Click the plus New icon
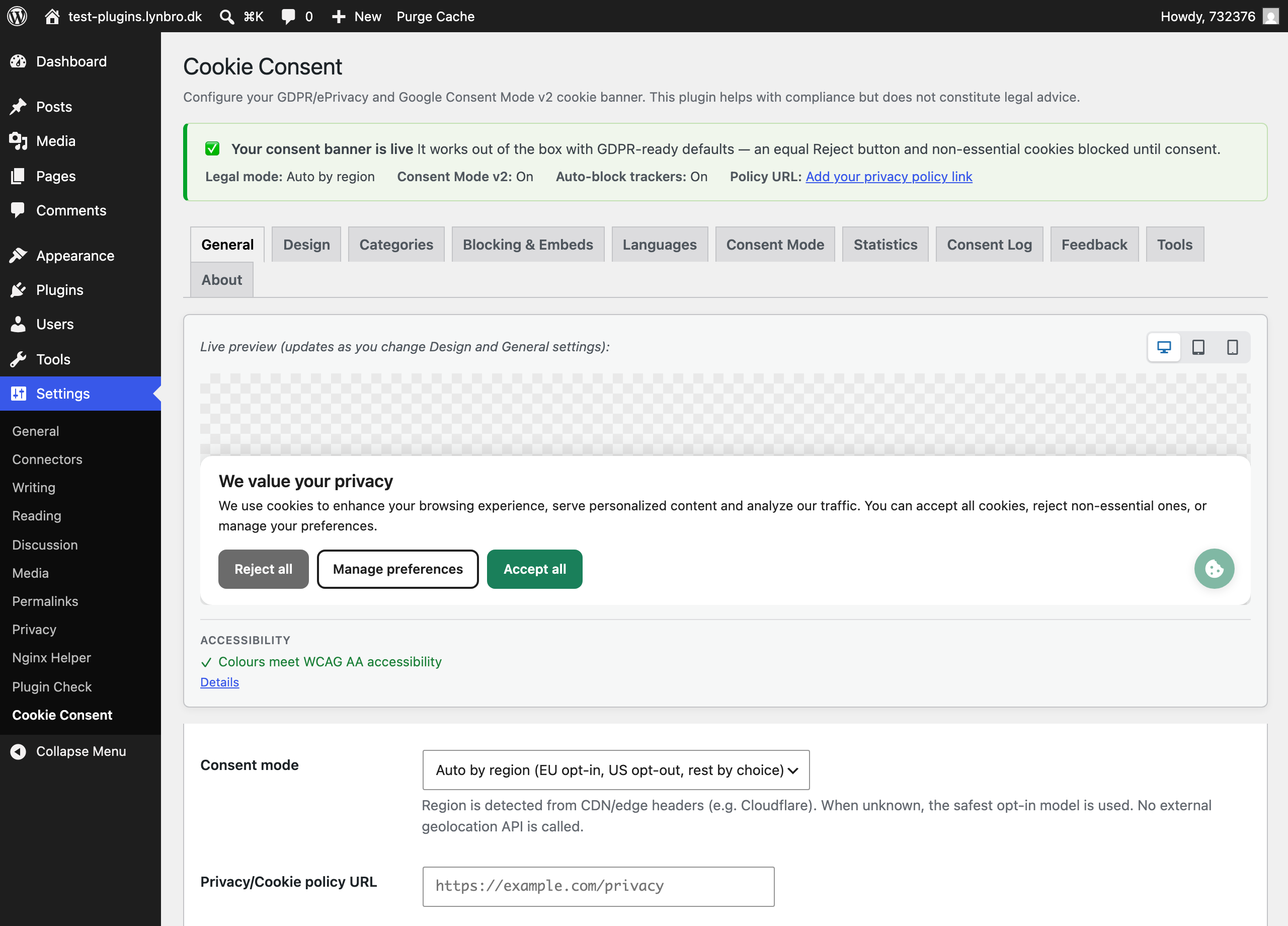 click(339, 17)
